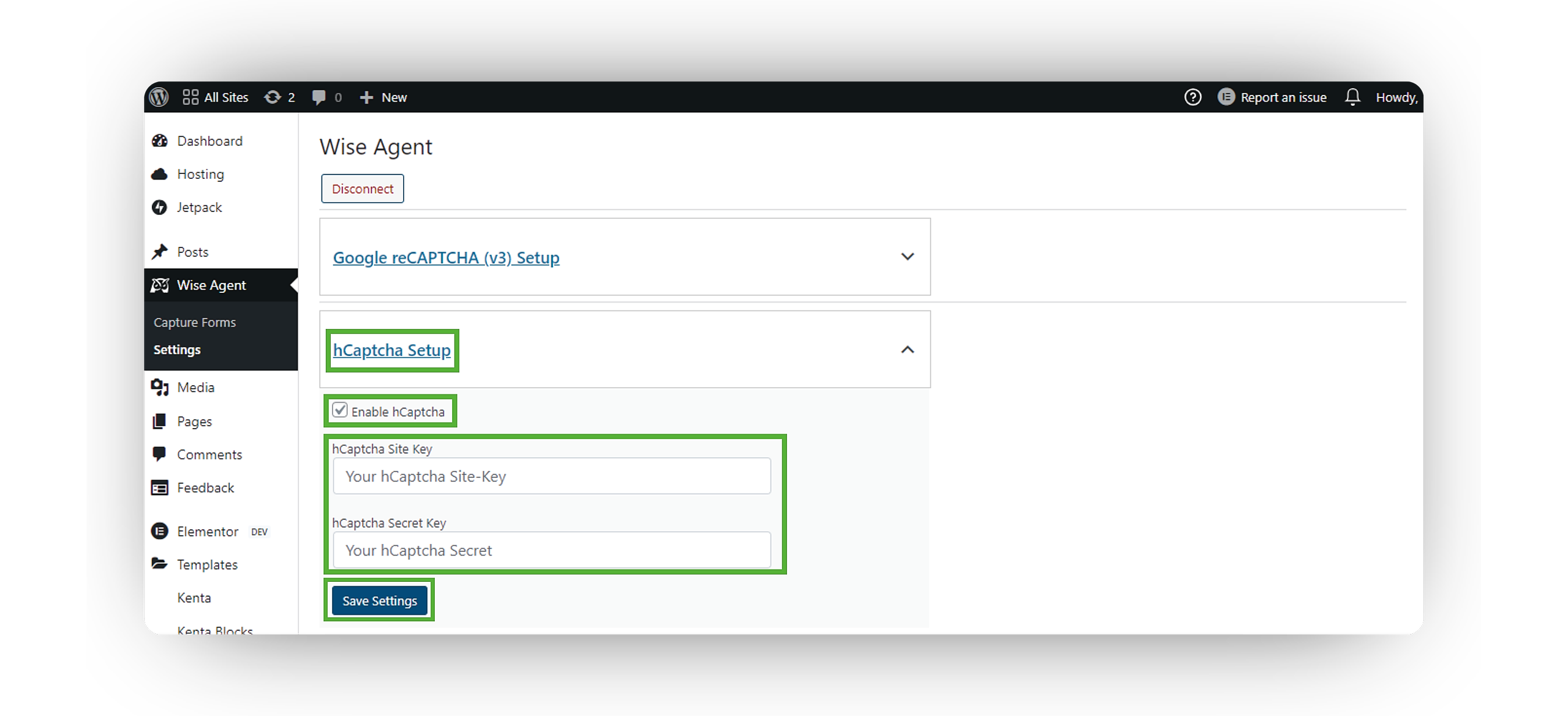Open the notifications bell
Viewport: 1568px width, 716px height.
tap(1352, 97)
